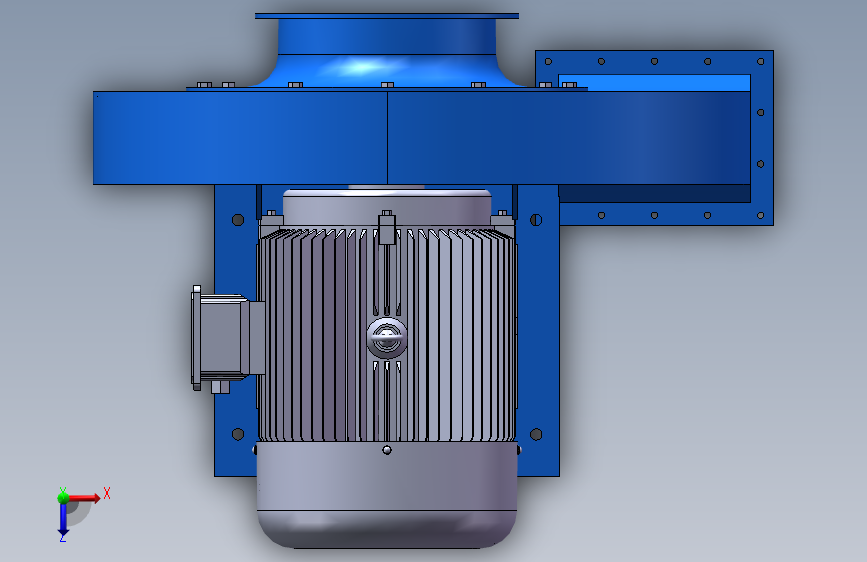Screen dimensions: 867x562
Task: Pick the cable gland under the terminal box
Action: (220, 386)
